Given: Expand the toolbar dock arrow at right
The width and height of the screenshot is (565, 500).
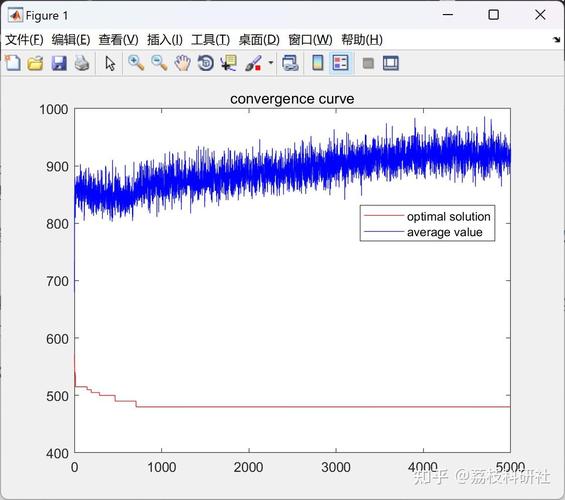Looking at the screenshot, I should pos(557,39).
